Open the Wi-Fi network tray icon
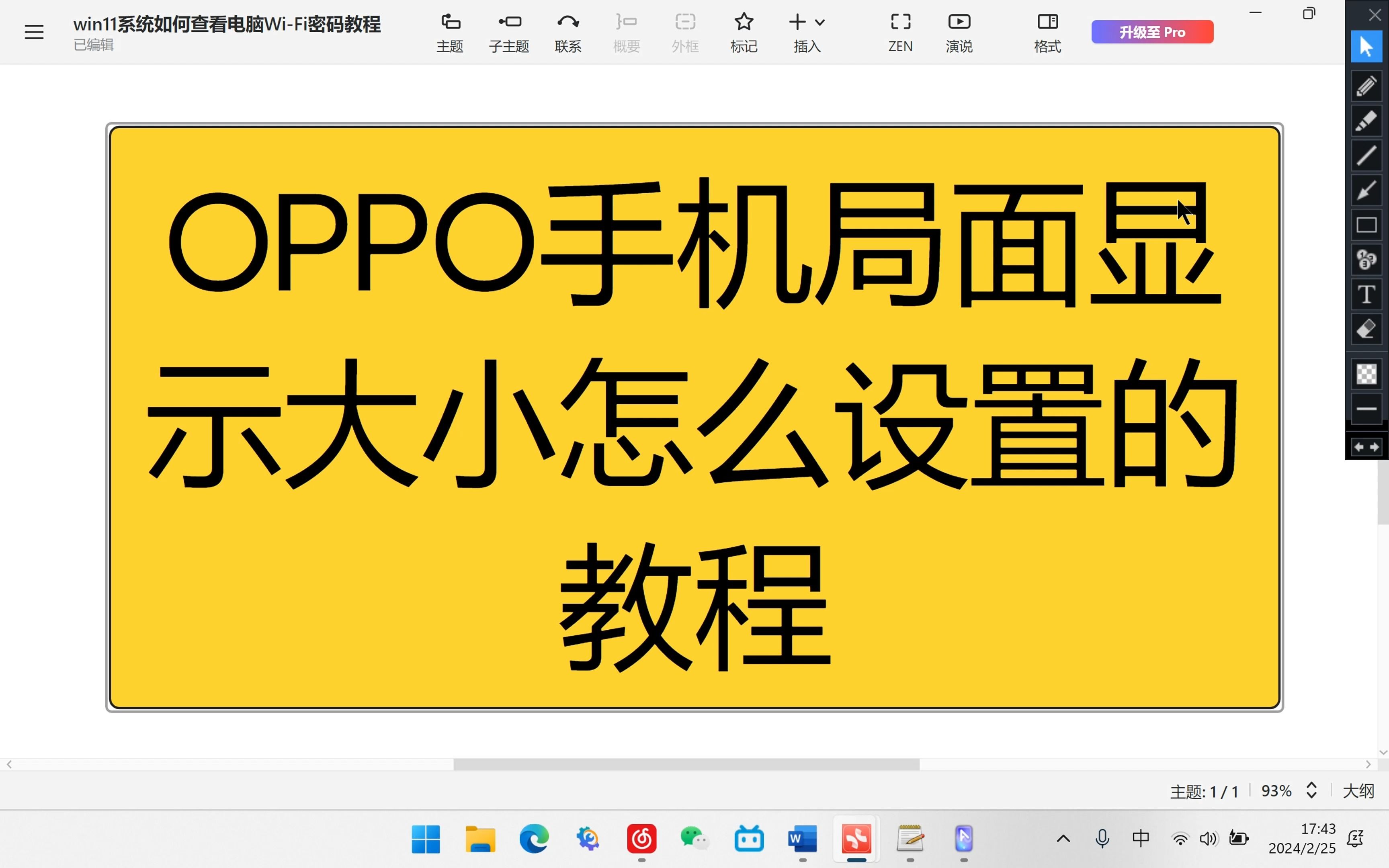Viewport: 1389px width, 868px height. (x=1180, y=839)
